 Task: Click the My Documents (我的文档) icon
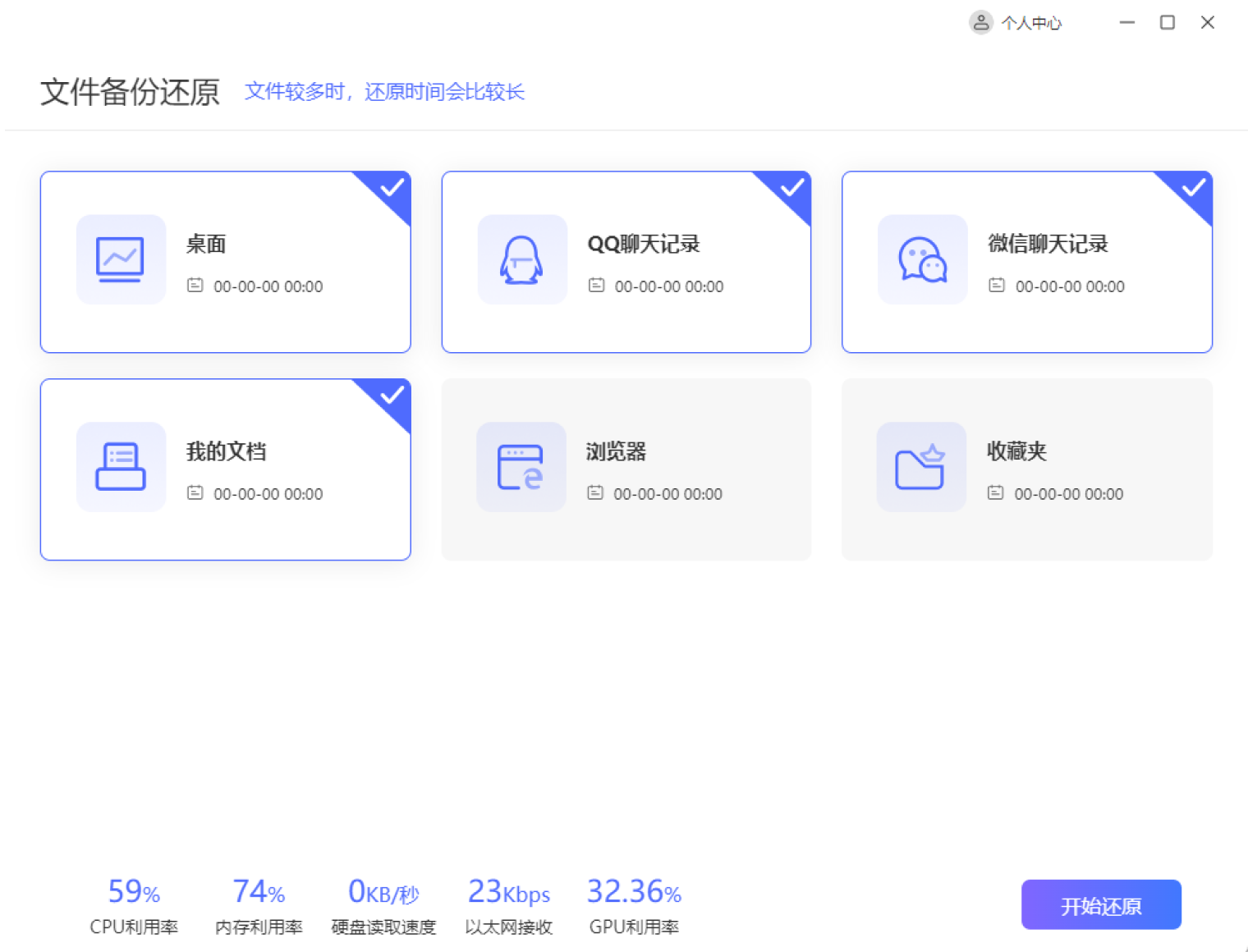pos(121,467)
